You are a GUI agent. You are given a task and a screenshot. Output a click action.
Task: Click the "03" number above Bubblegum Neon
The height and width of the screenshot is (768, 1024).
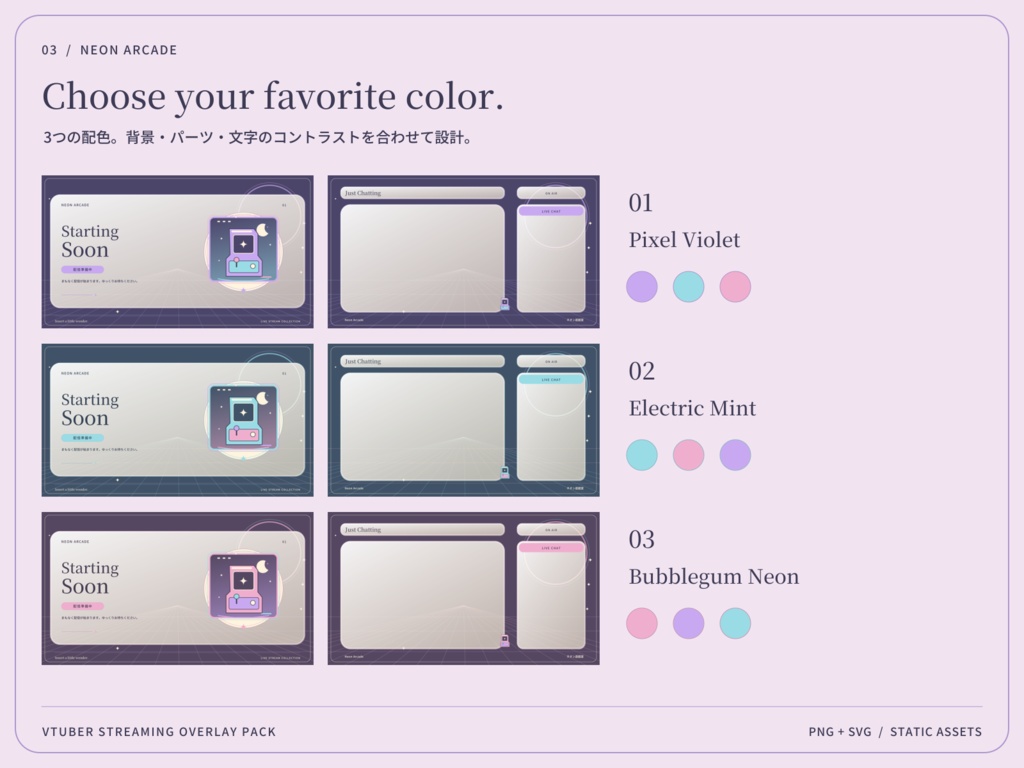(641, 540)
